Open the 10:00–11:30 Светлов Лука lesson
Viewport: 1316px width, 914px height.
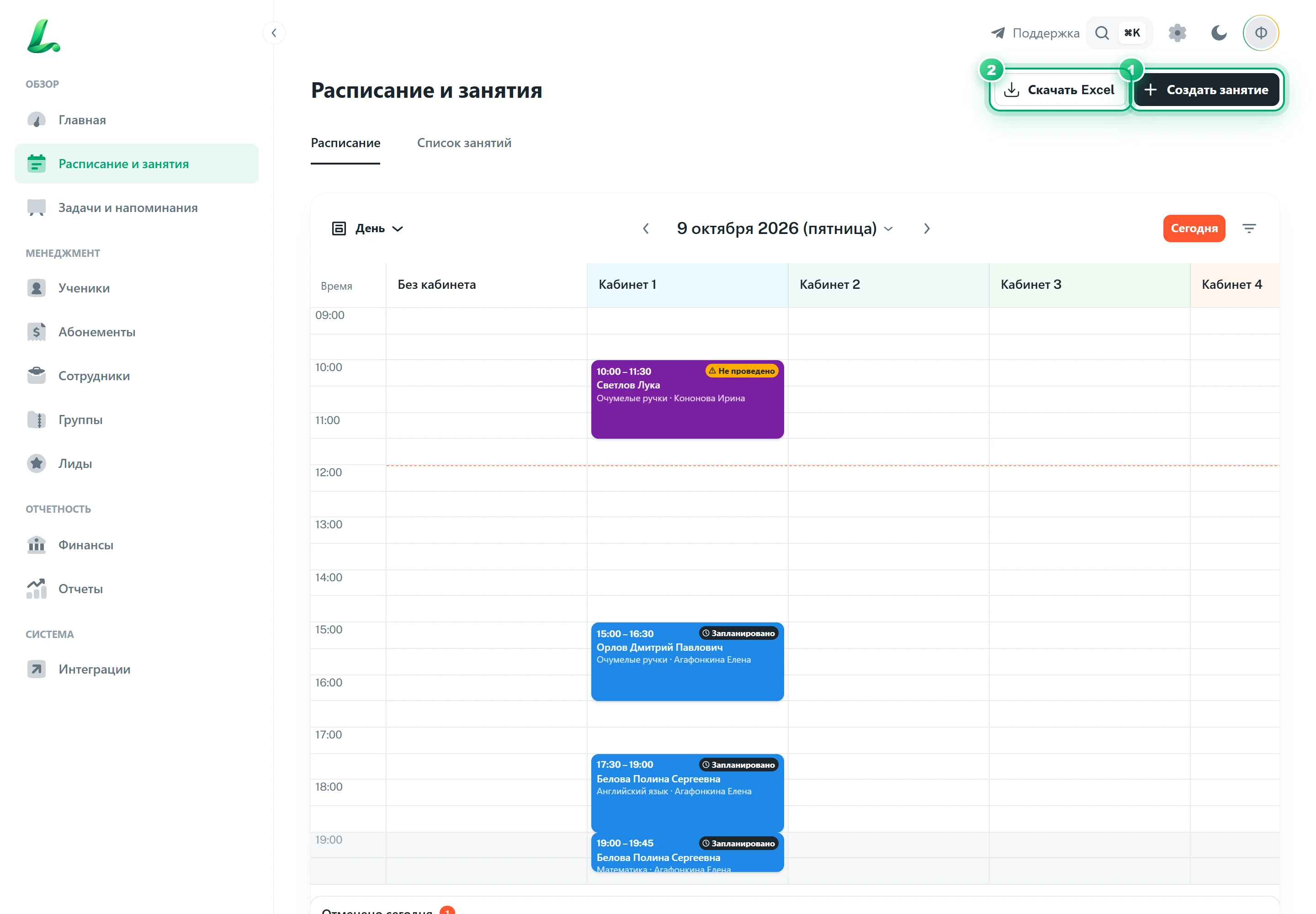pyautogui.click(x=687, y=400)
